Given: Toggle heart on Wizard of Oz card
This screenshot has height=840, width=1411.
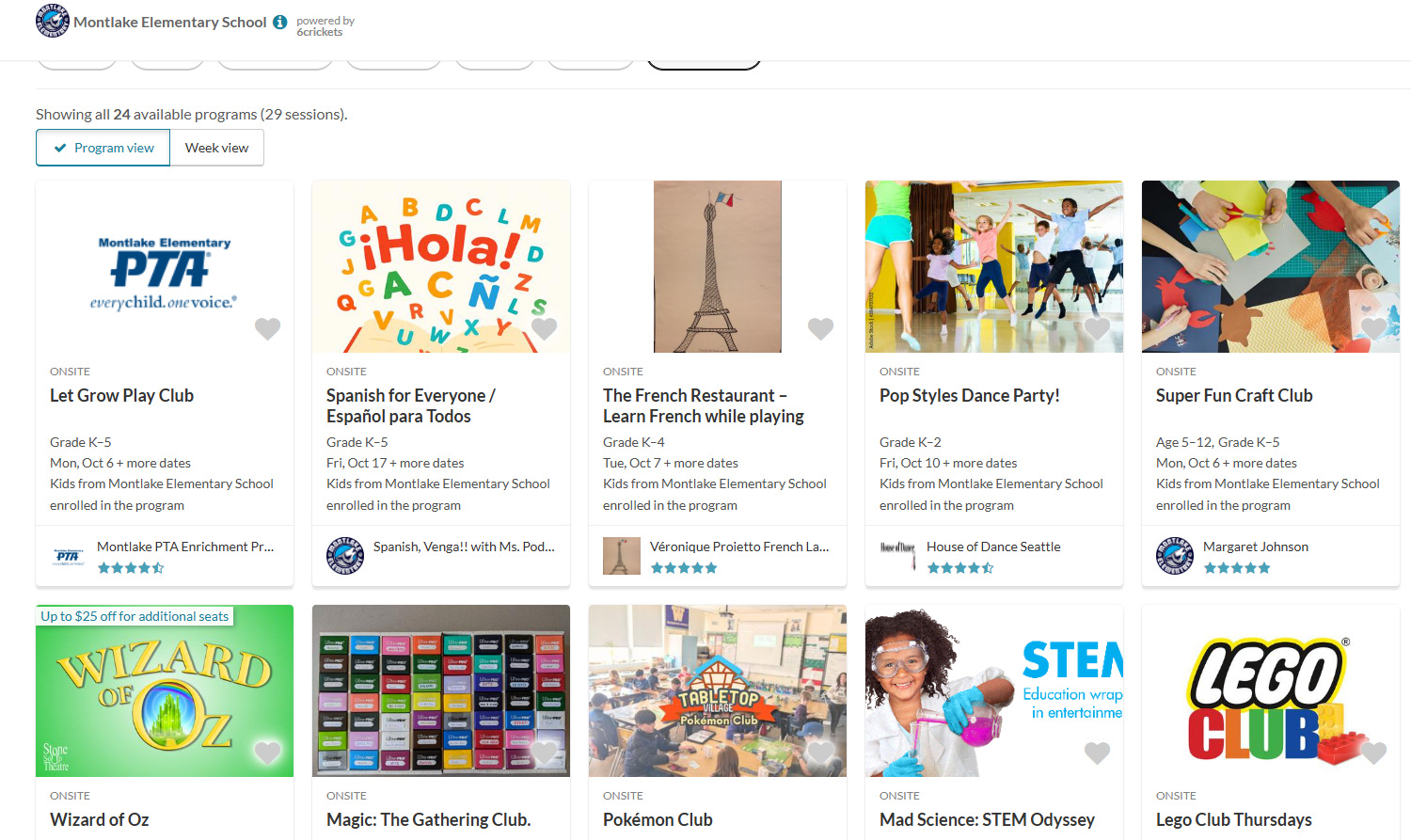Looking at the screenshot, I should (x=268, y=753).
